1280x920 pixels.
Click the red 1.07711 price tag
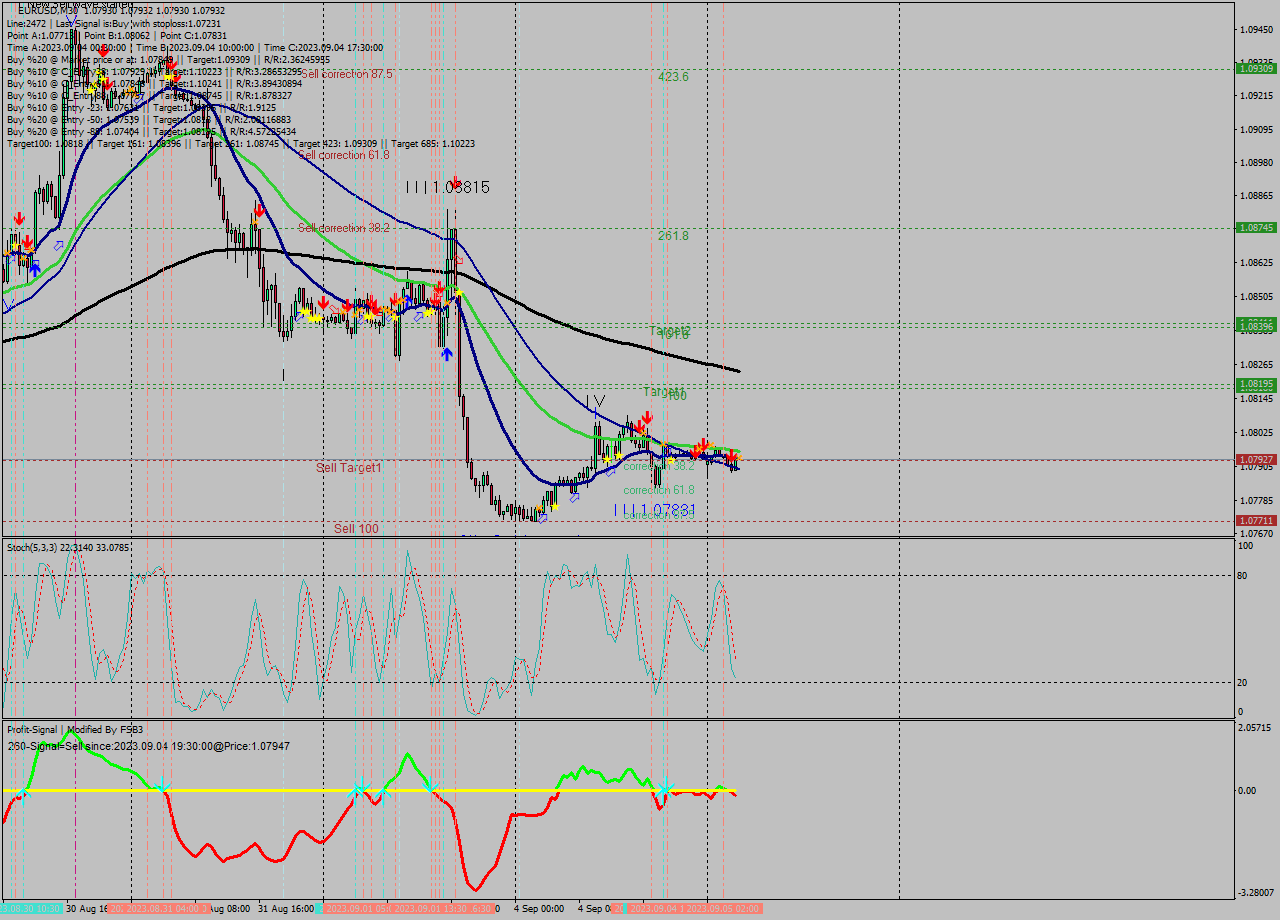tap(1256, 521)
